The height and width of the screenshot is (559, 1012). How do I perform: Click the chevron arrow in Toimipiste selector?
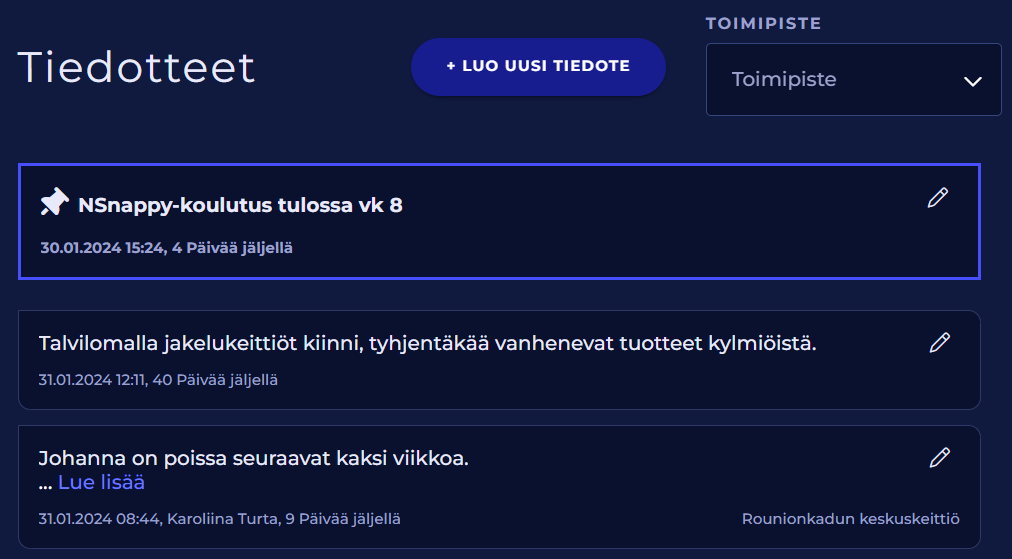click(x=973, y=81)
